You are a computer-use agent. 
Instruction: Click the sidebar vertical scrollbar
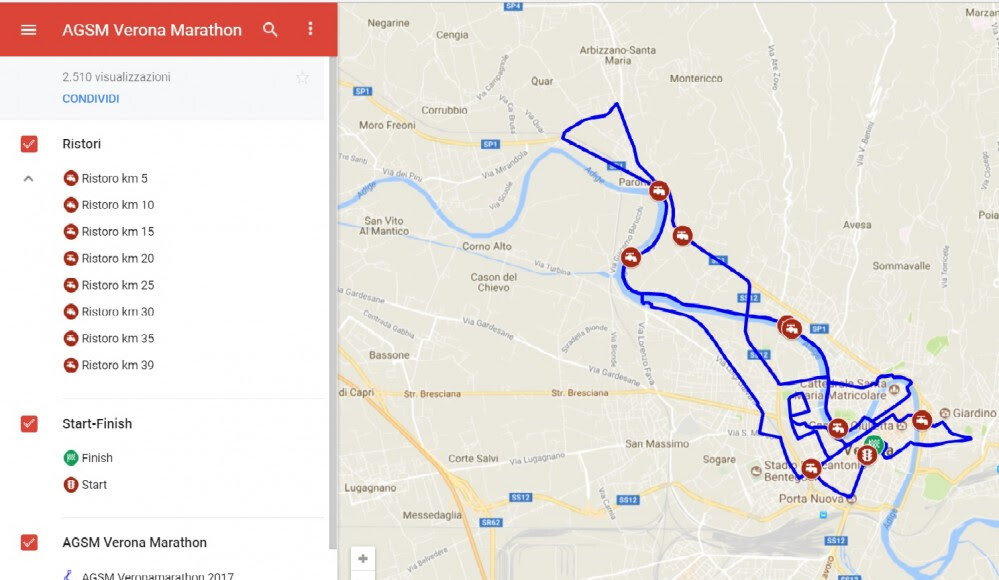(332, 303)
